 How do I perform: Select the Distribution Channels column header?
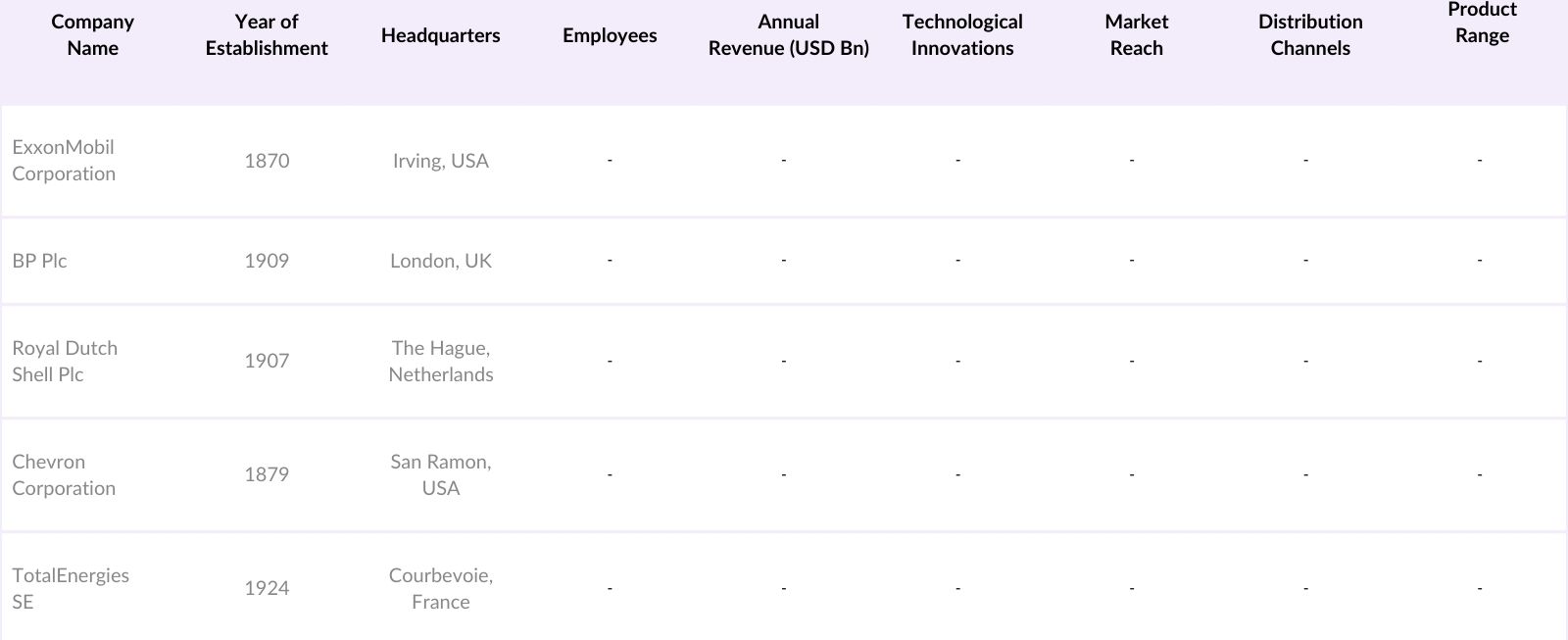[x=1310, y=35]
